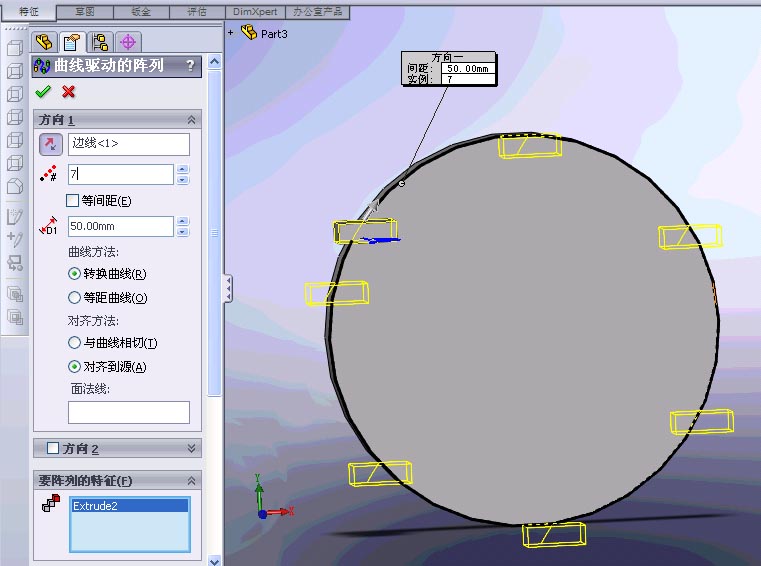Click the Part3 part icon in flyout tree
This screenshot has width=761, height=566.
click(x=249, y=33)
